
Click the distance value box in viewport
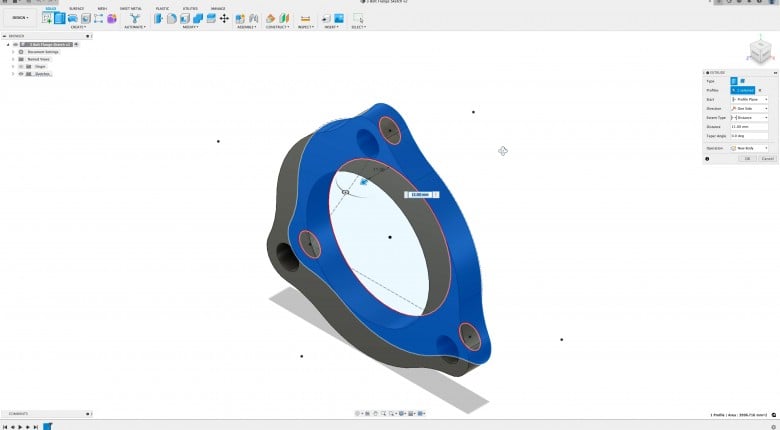coord(420,195)
